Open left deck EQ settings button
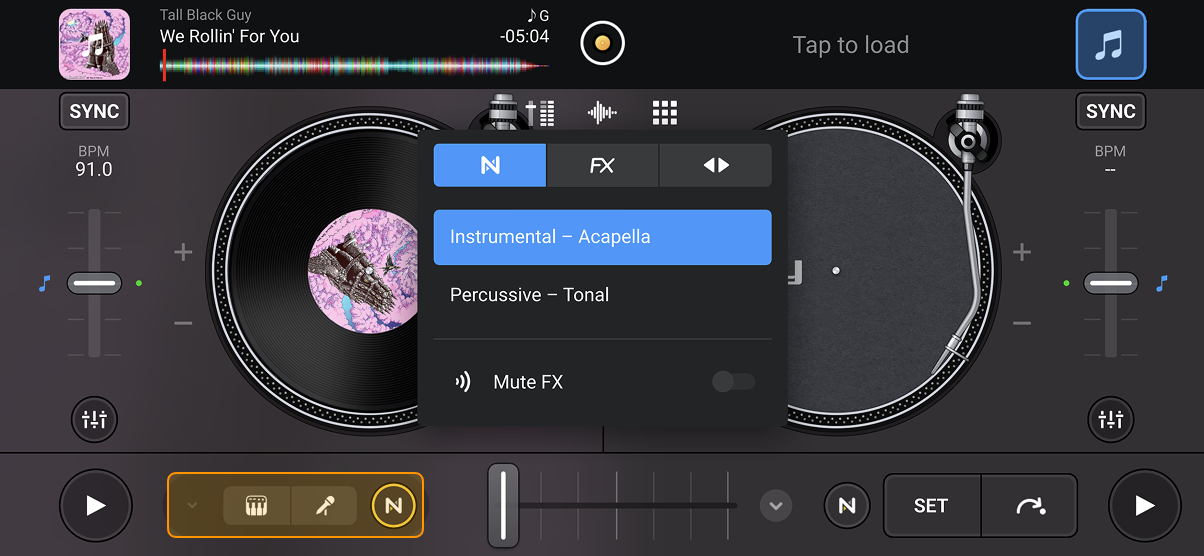 [x=94, y=420]
